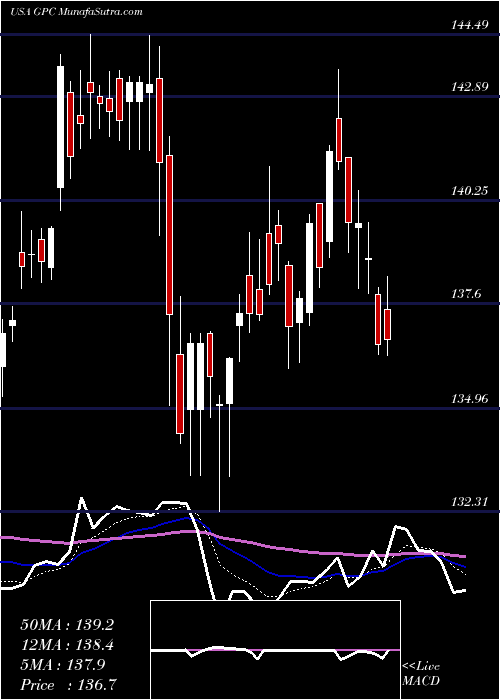Click the 140.25 price axis label
The width and height of the screenshot is (500, 700).
click(x=470, y=191)
